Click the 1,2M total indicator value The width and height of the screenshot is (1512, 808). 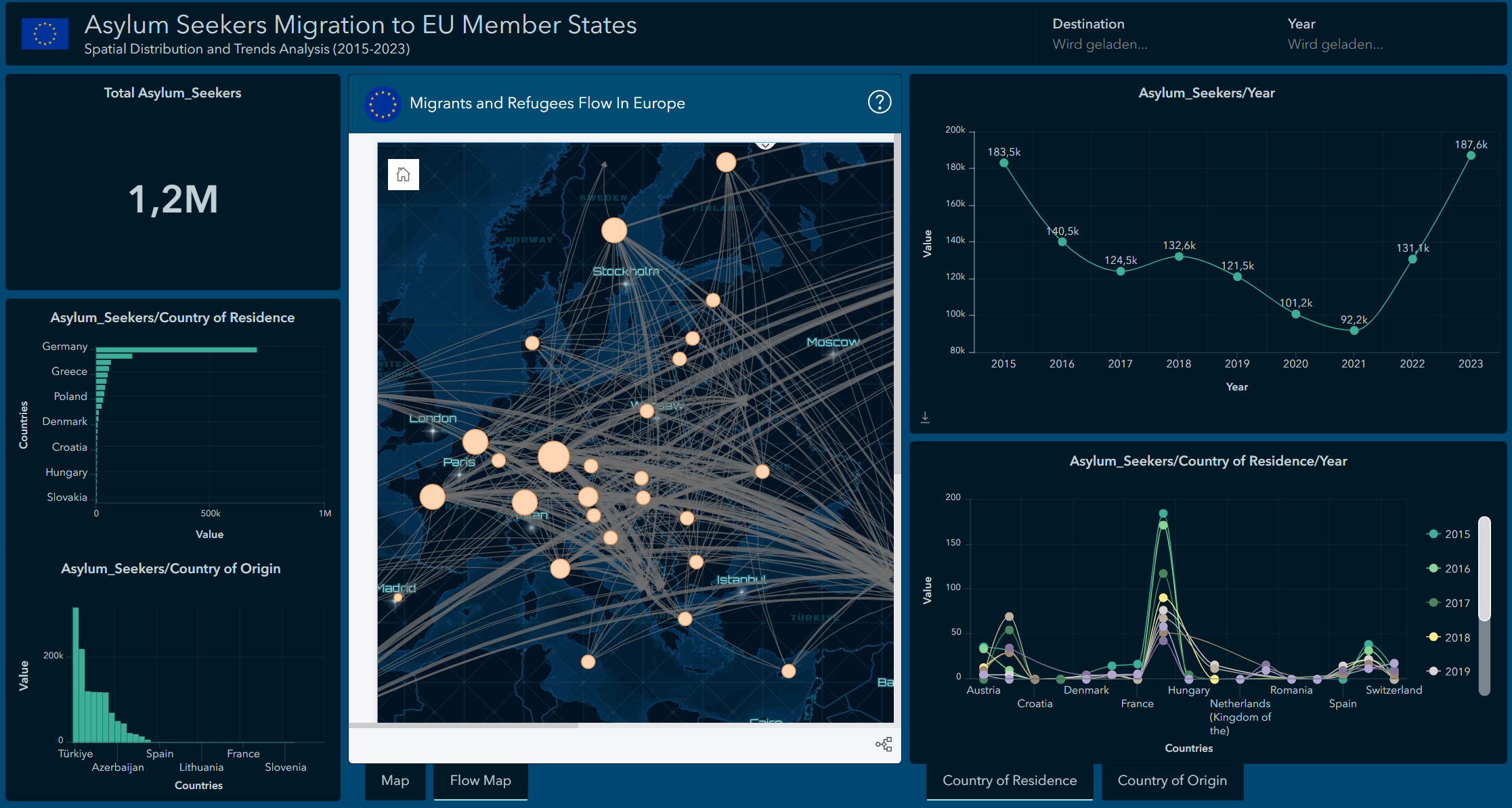pos(173,199)
